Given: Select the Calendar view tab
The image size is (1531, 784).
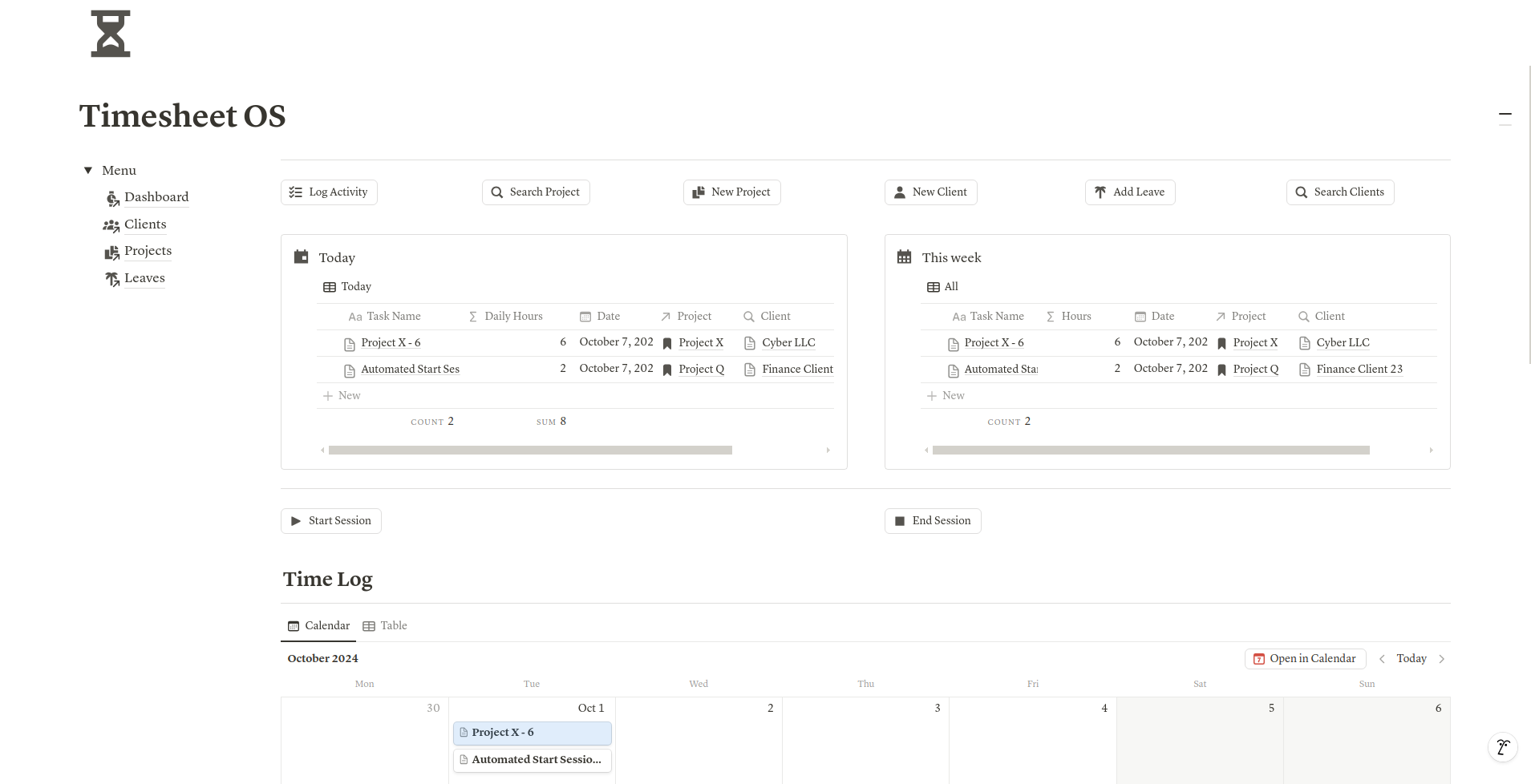Looking at the screenshot, I should pyautogui.click(x=319, y=626).
